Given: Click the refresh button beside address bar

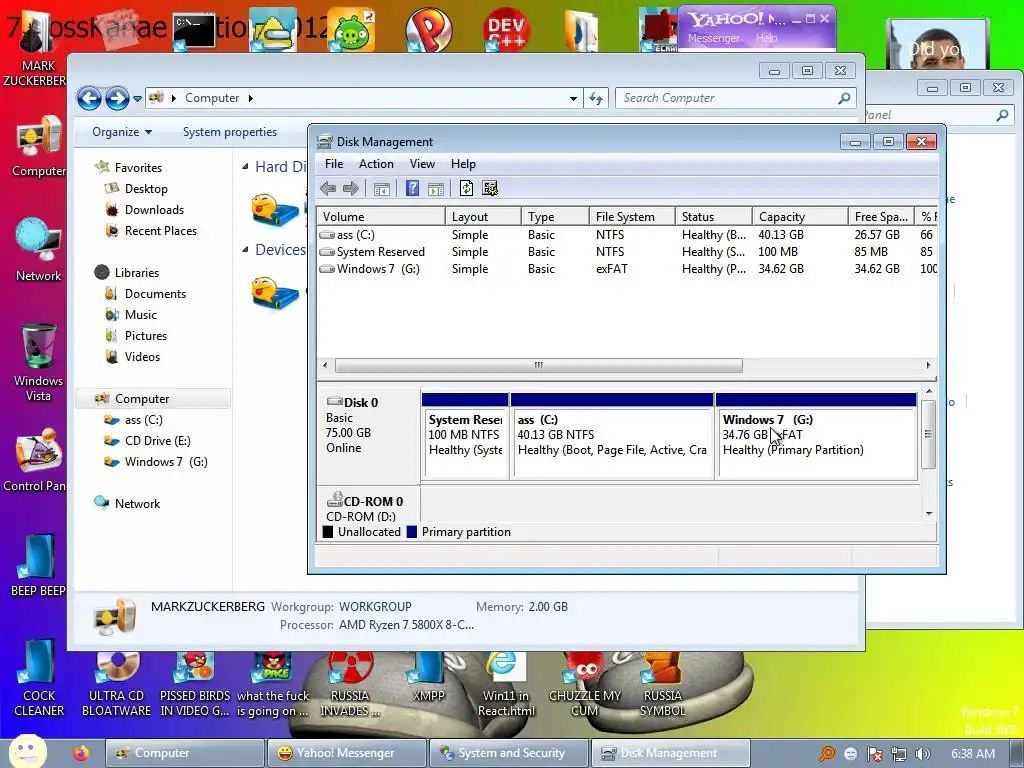Looking at the screenshot, I should tap(596, 99).
